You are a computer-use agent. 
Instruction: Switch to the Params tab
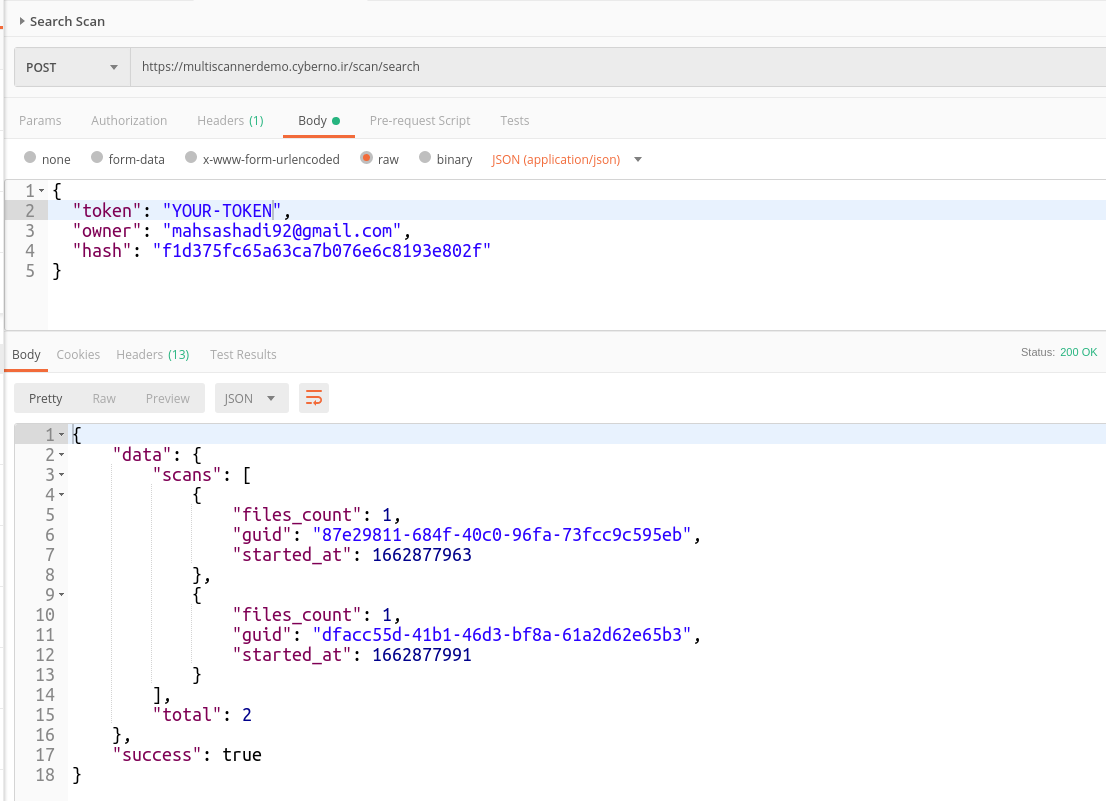[40, 120]
